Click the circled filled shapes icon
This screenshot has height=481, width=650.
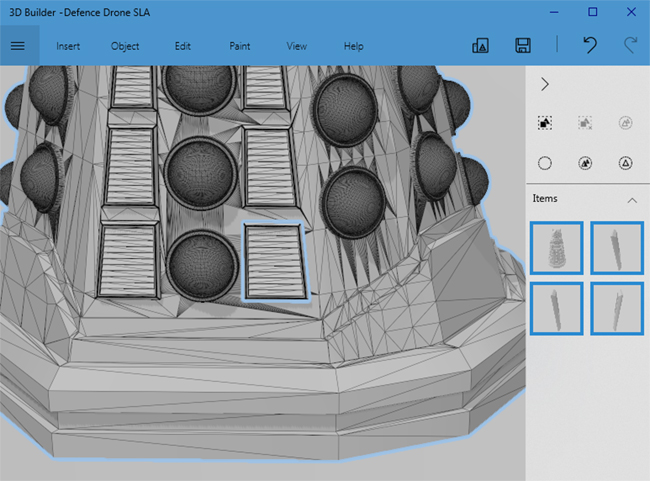pyautogui.click(x=585, y=163)
